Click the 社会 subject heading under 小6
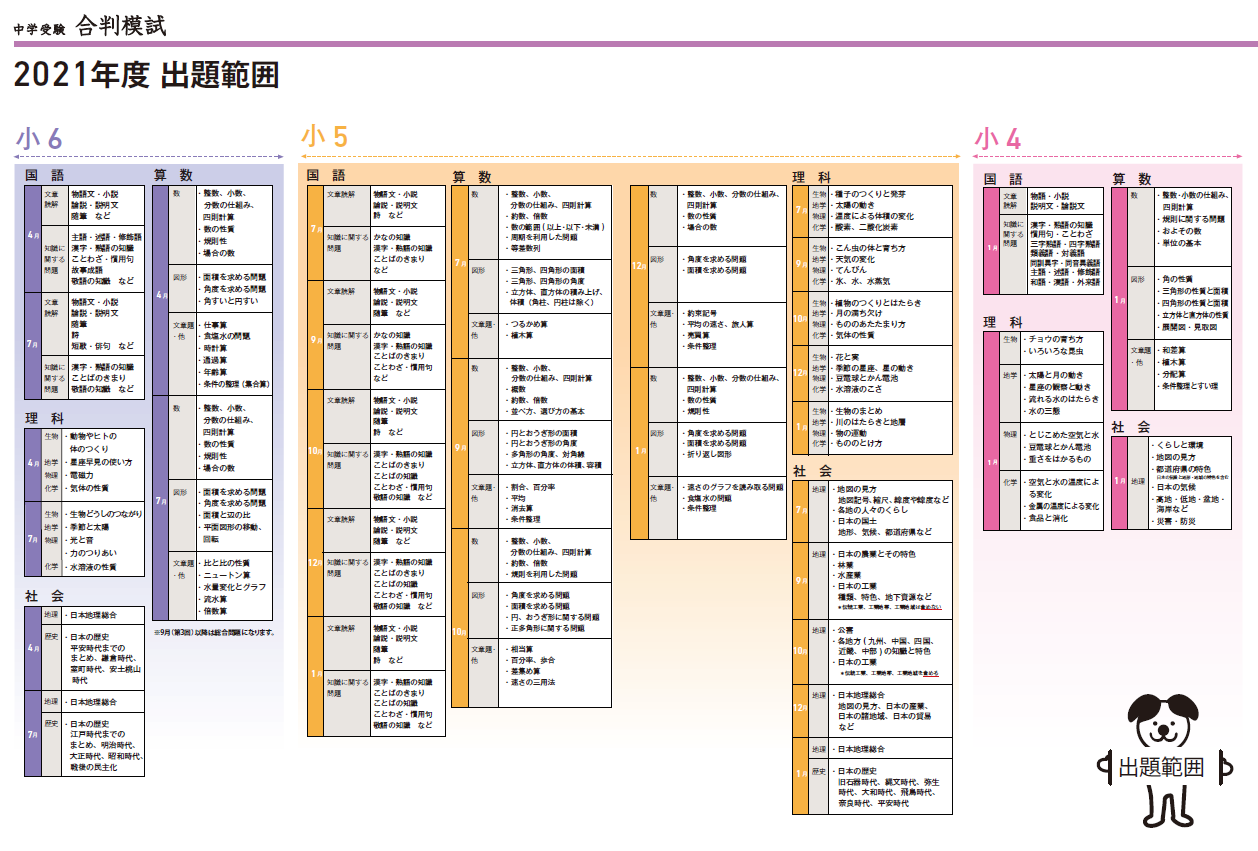 (46, 596)
